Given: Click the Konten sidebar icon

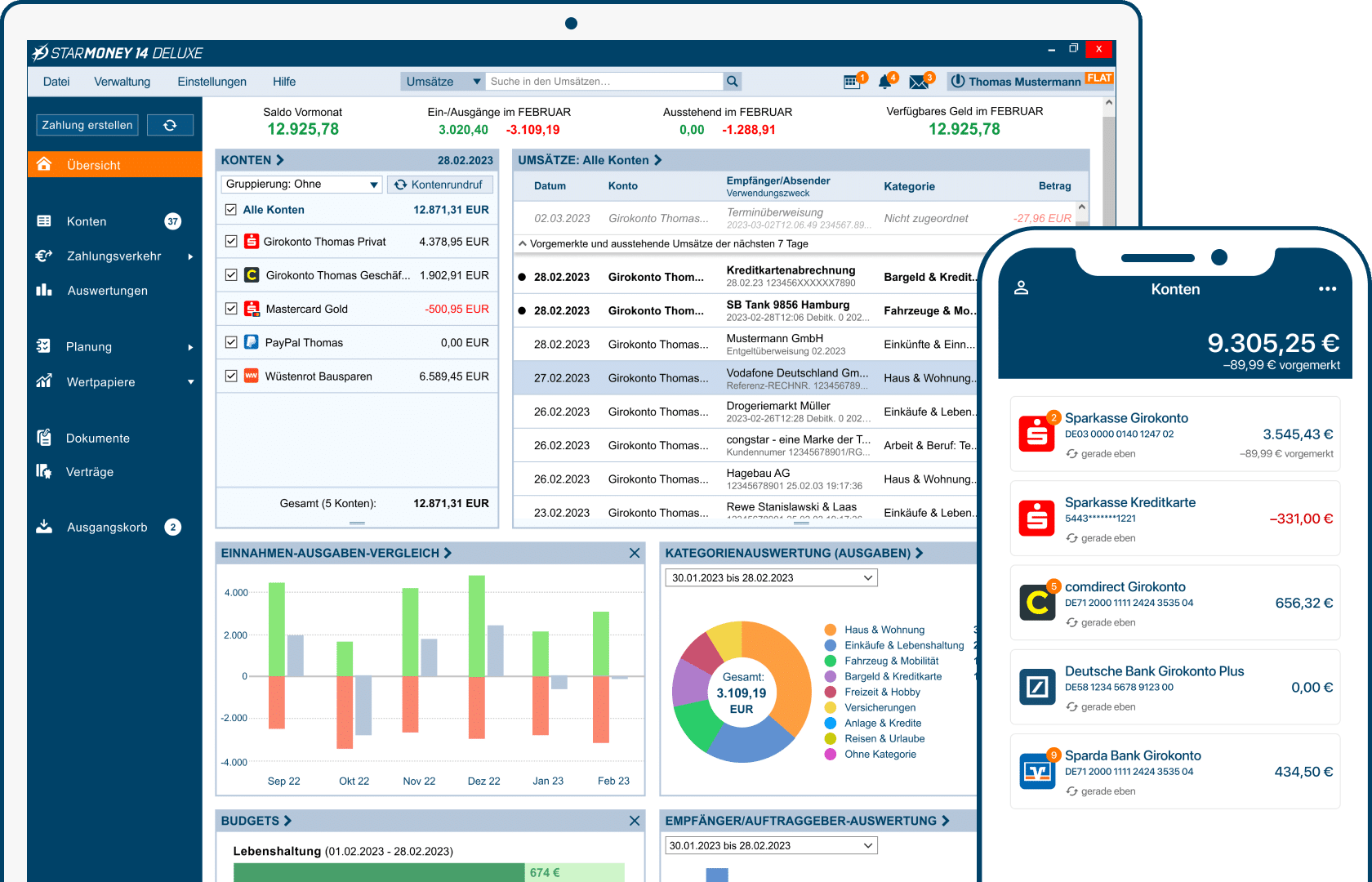Looking at the screenshot, I should pyautogui.click(x=44, y=221).
